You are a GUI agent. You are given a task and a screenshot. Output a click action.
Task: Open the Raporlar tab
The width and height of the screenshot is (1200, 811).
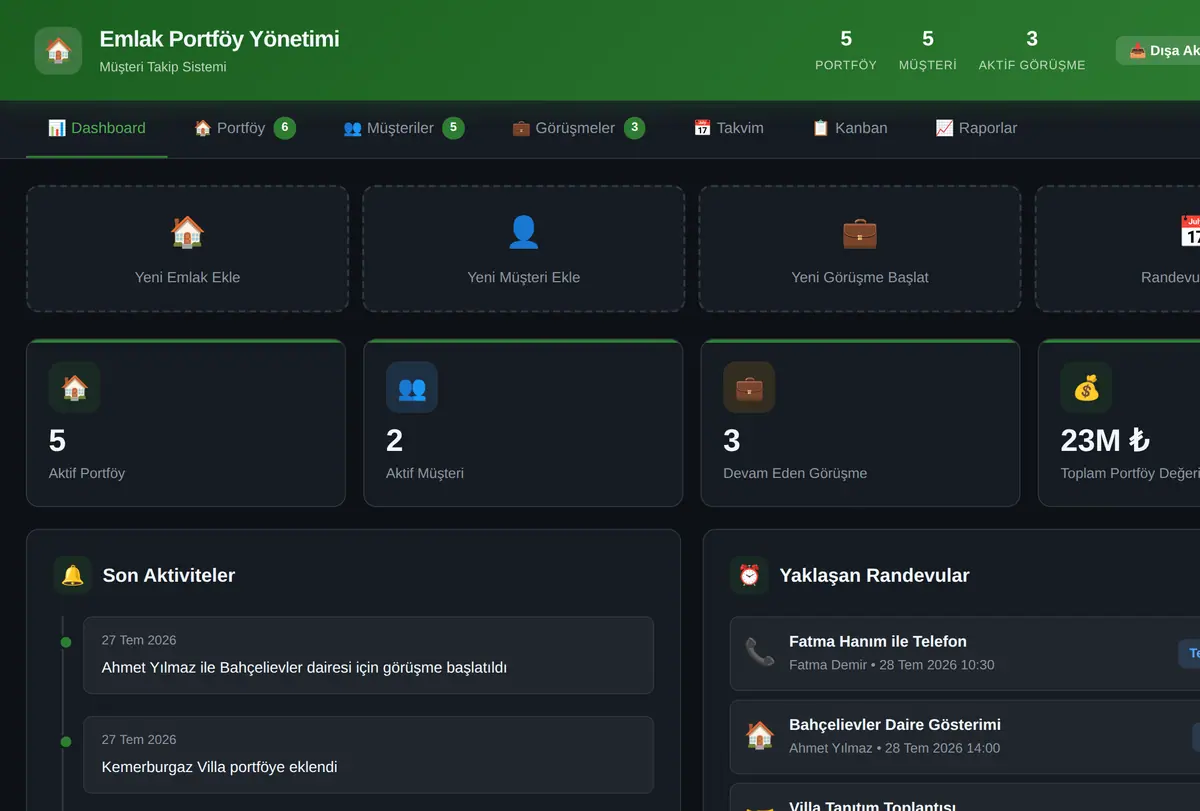coord(976,128)
